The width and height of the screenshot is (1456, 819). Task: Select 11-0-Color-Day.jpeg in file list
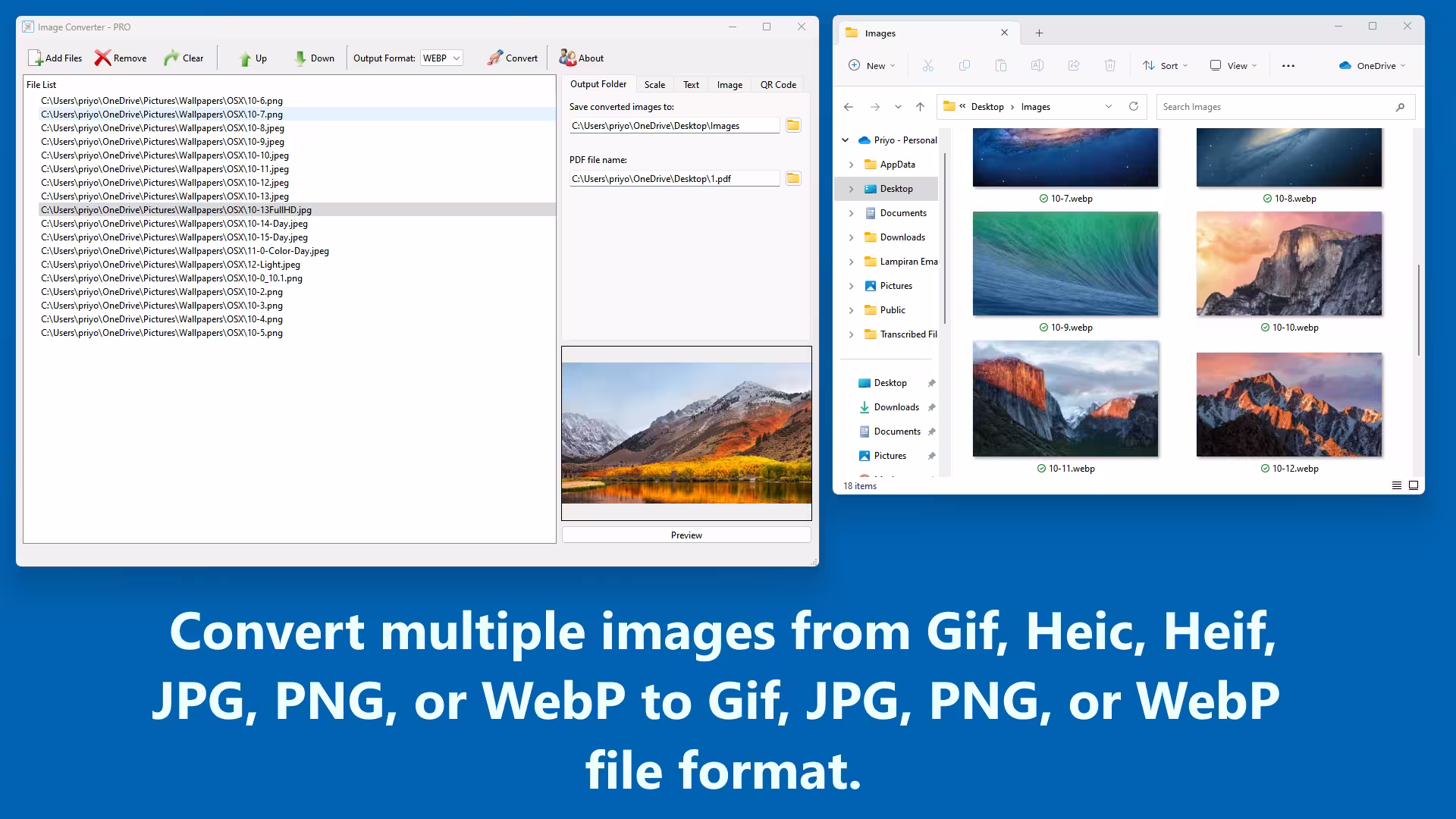297,251
